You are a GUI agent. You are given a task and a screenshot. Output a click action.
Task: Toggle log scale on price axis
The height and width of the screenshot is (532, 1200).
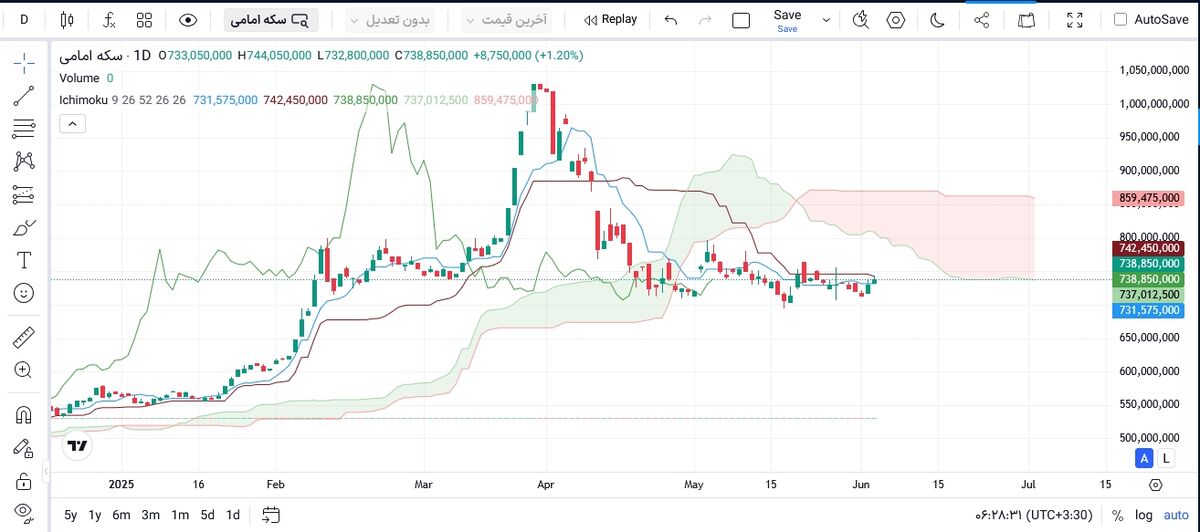[x=1143, y=514]
